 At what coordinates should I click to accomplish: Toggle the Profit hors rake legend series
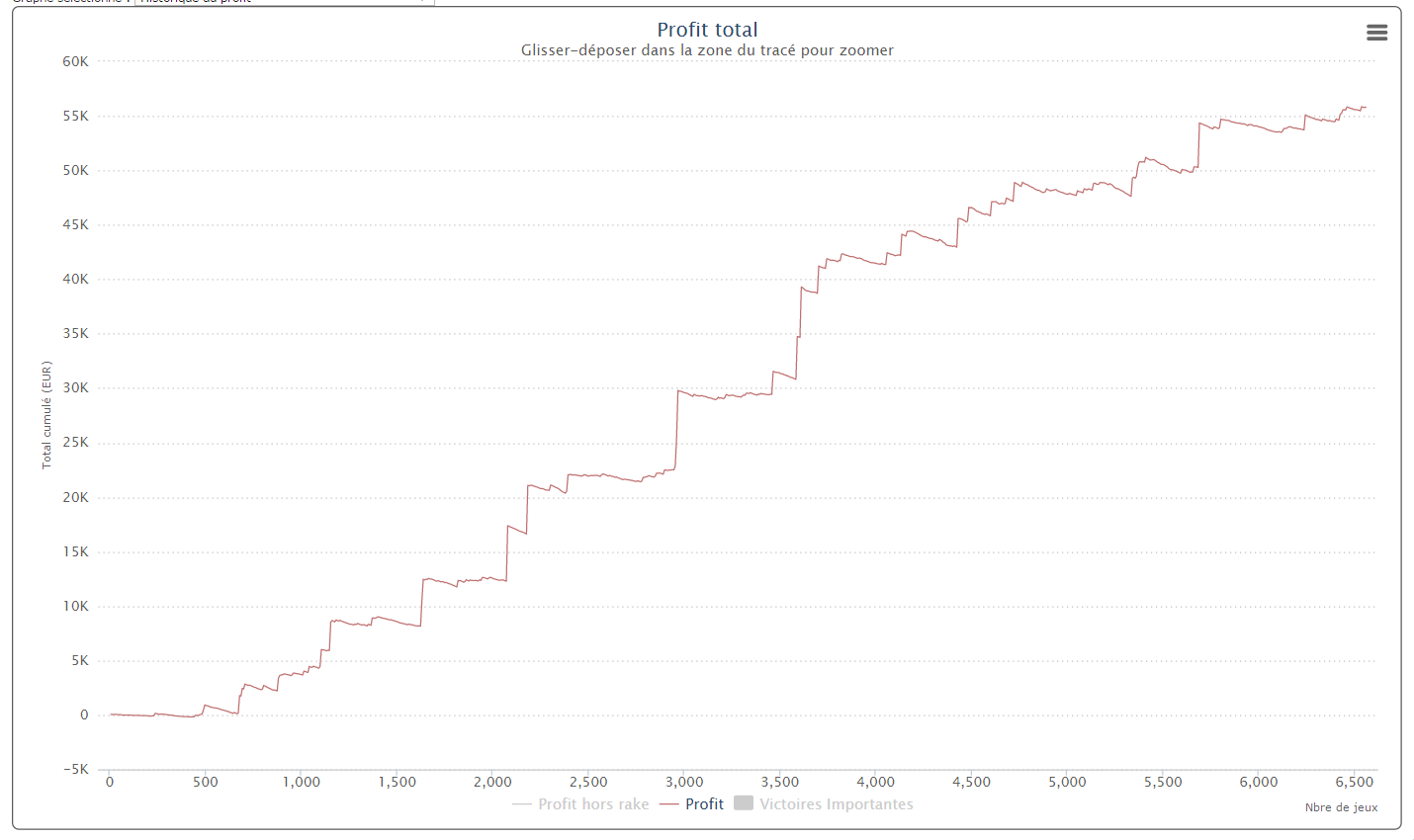click(581, 804)
